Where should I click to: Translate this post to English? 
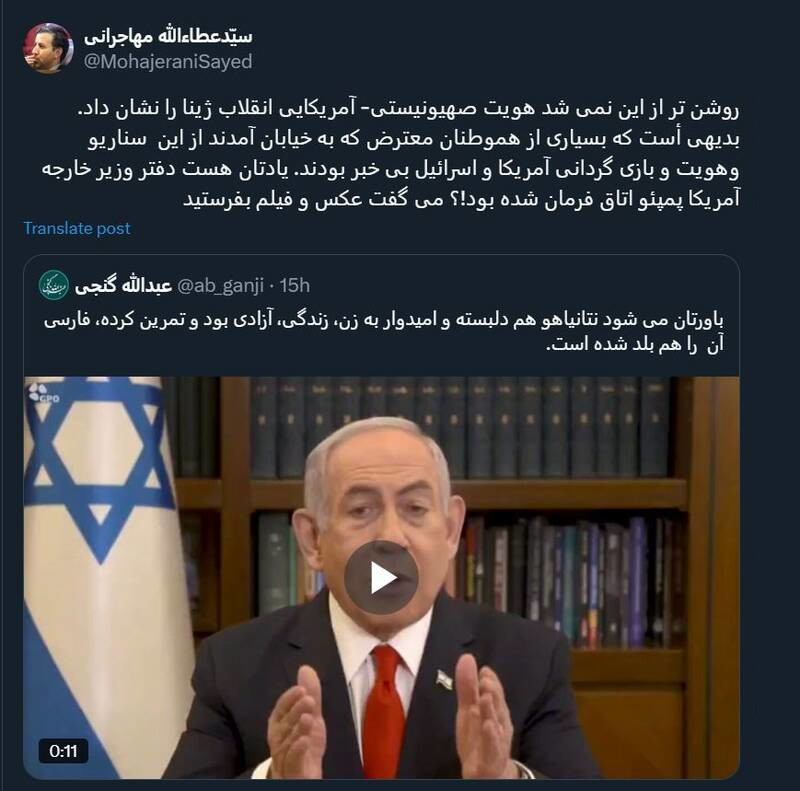77,228
